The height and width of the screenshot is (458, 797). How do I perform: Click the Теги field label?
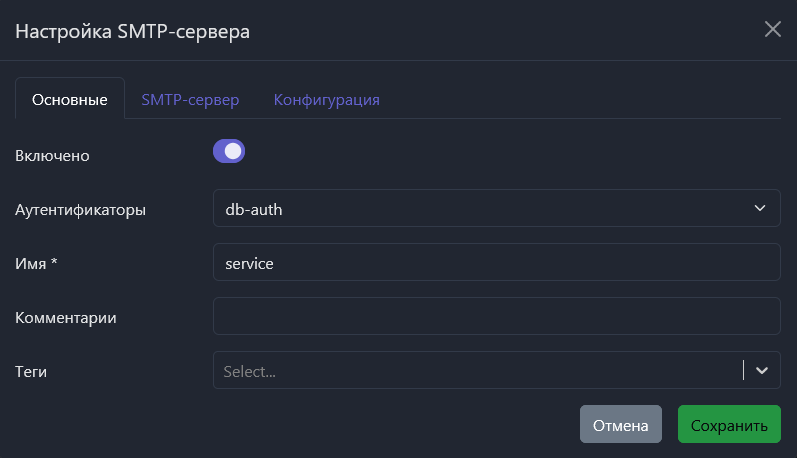point(32,372)
